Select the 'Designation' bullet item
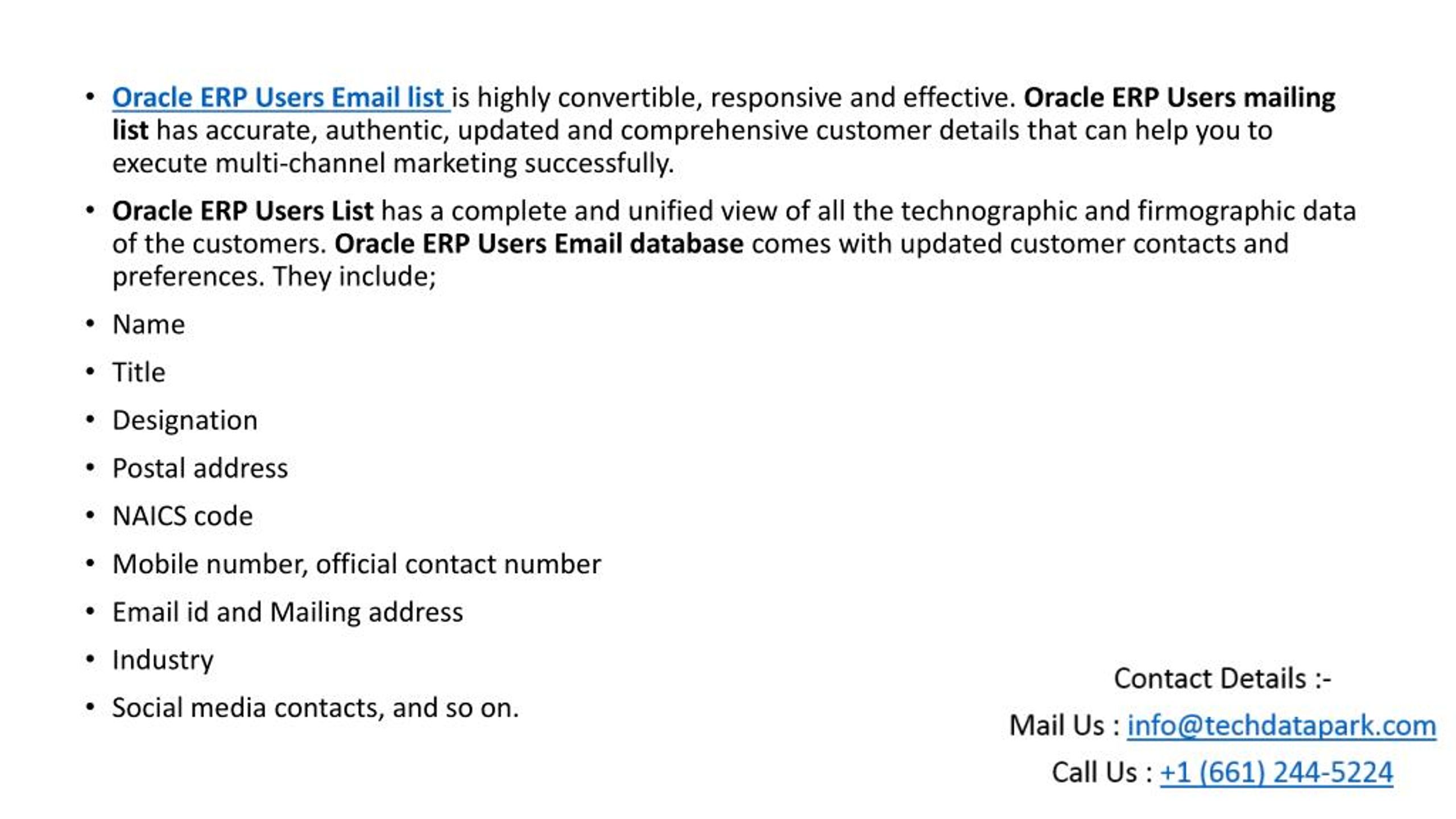The width and height of the screenshot is (1456, 819). (x=185, y=421)
